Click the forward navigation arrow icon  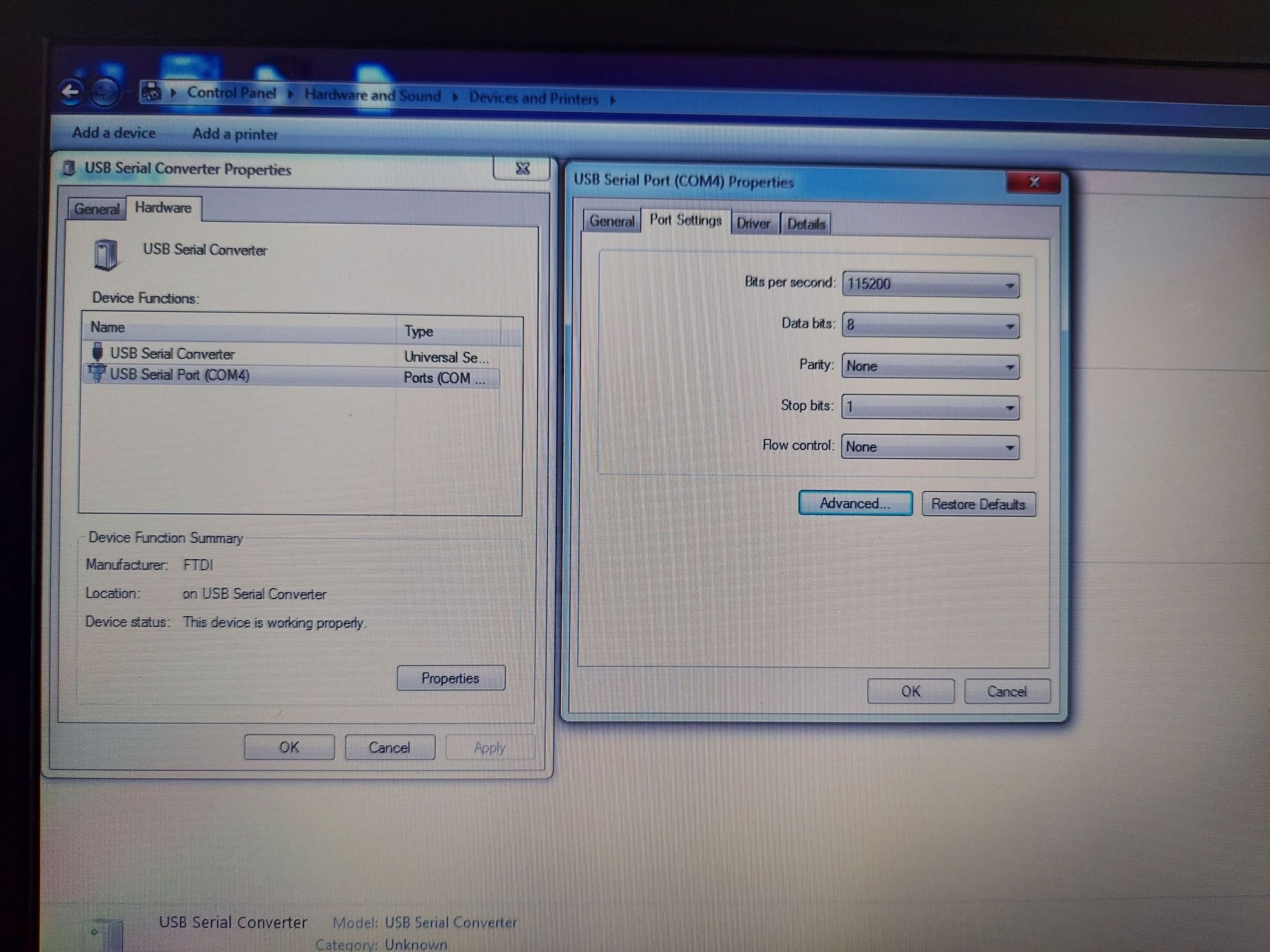(105, 93)
